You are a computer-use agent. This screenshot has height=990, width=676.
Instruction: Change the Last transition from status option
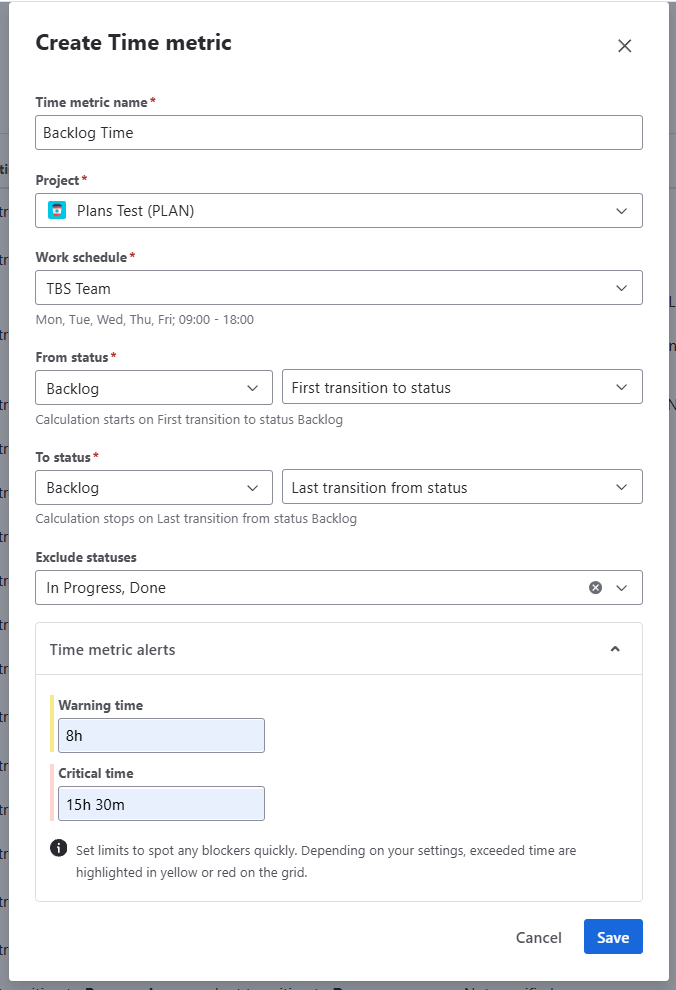pos(462,487)
